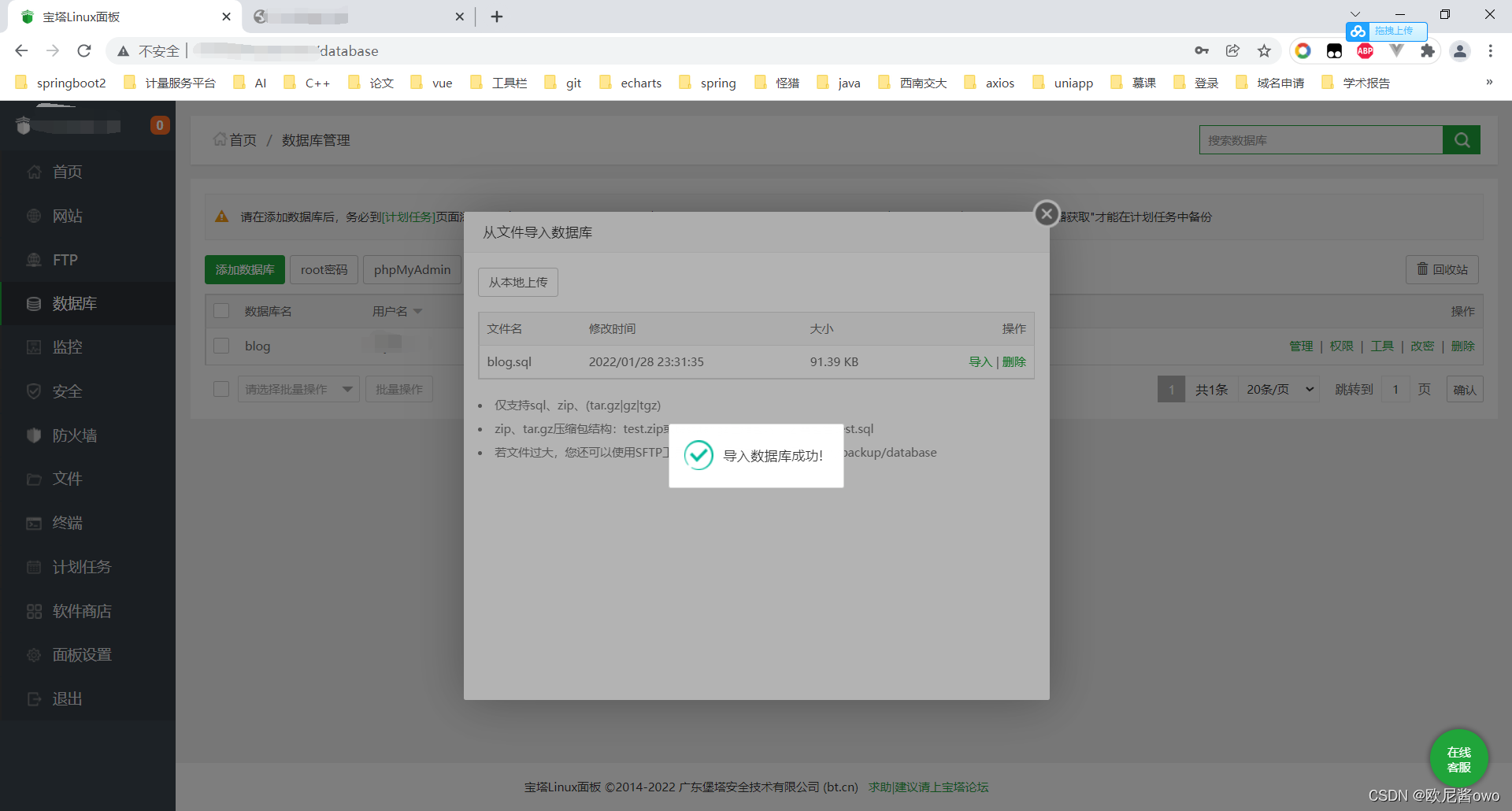Bookmark page with the star icon
The height and width of the screenshot is (811, 1512).
point(1264,51)
